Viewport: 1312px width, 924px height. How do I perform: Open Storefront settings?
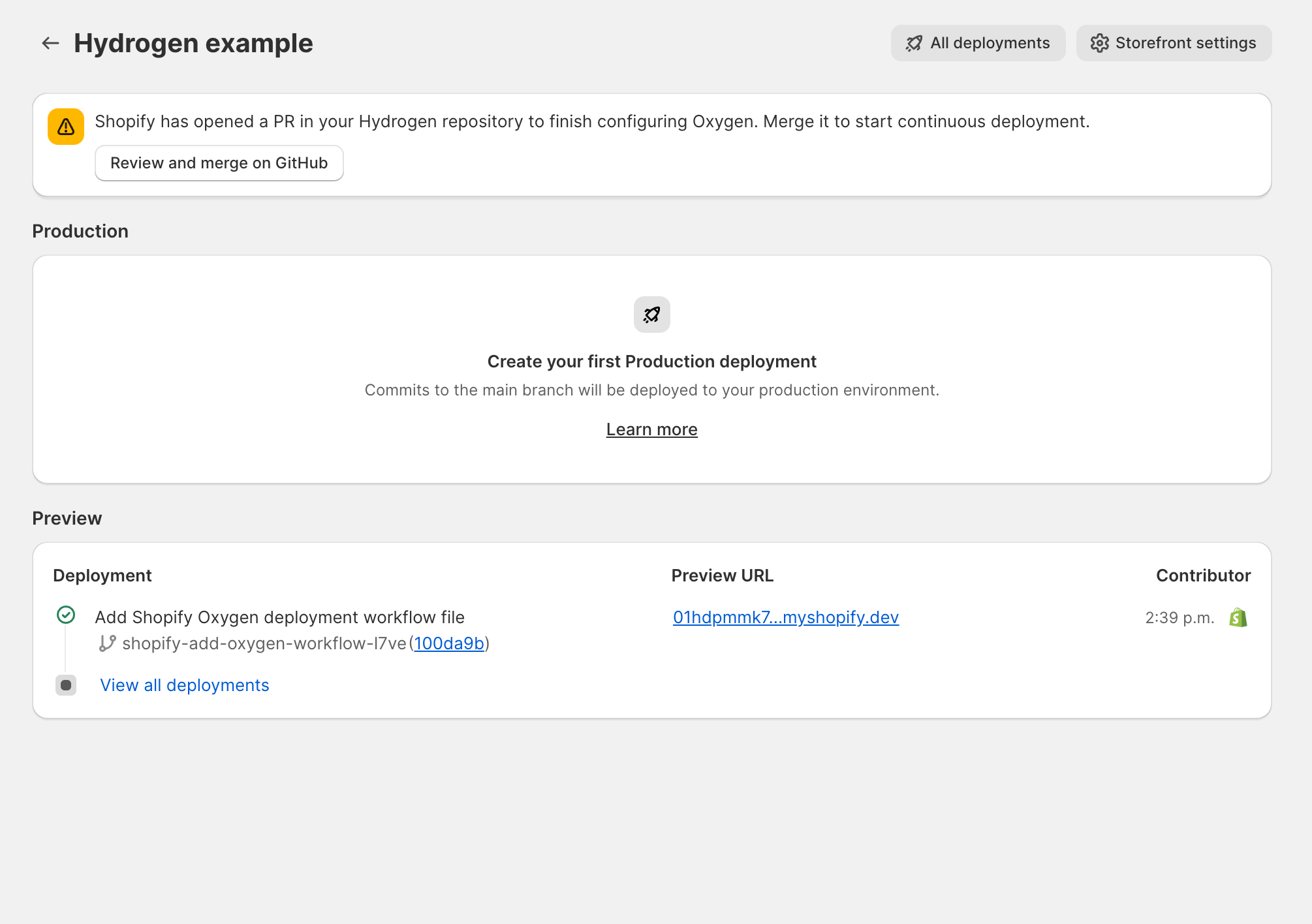pos(1174,43)
